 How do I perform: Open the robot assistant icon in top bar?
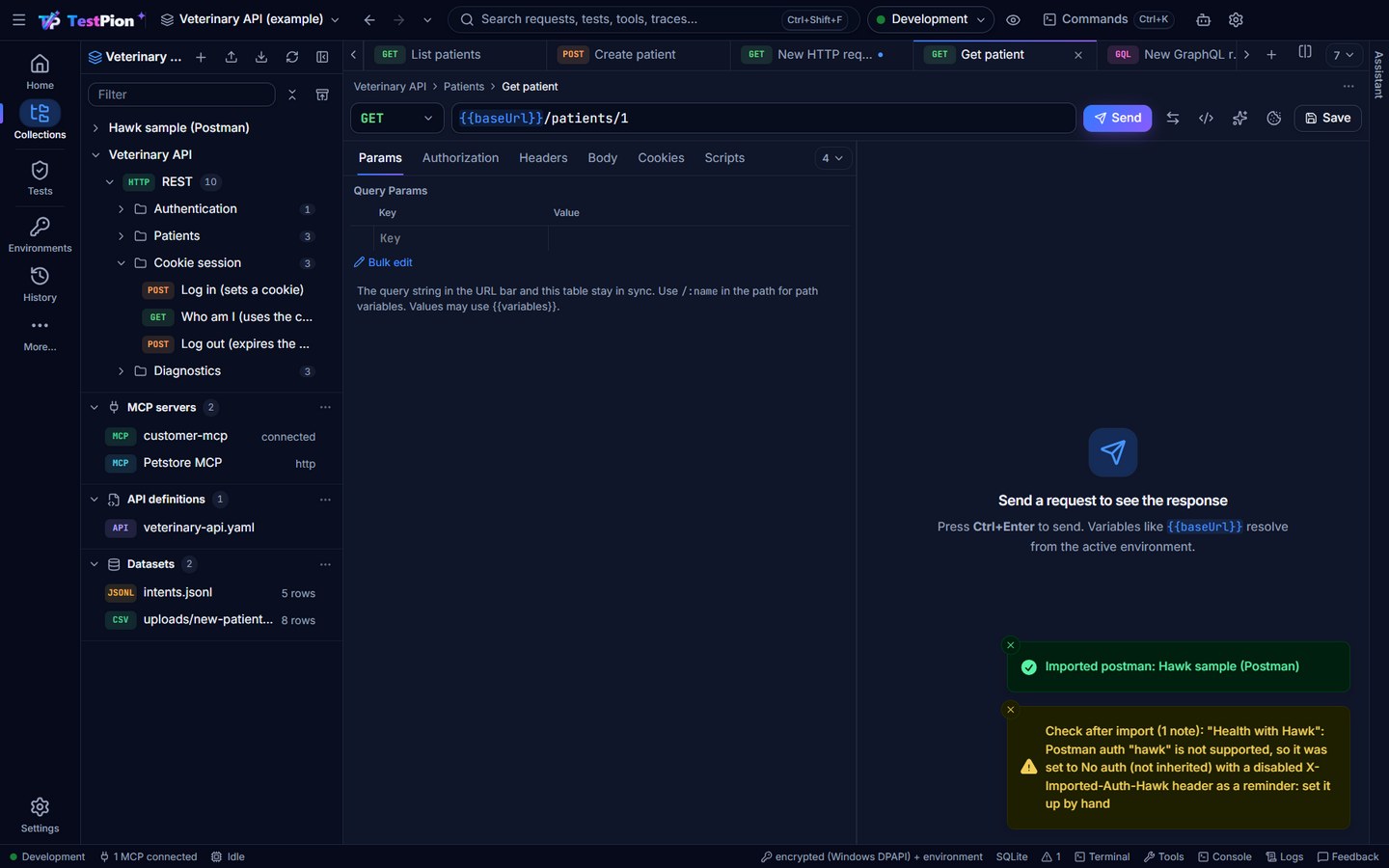point(1204,19)
